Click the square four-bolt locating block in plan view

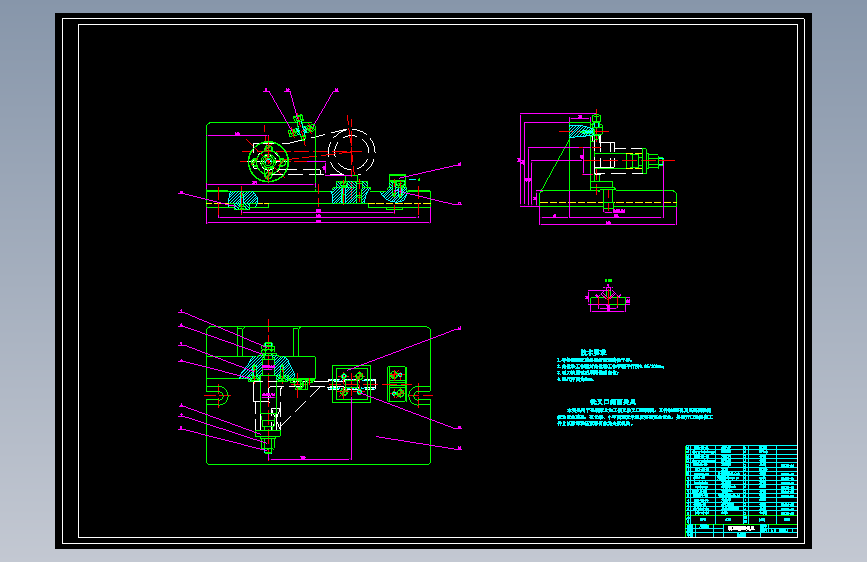point(351,383)
